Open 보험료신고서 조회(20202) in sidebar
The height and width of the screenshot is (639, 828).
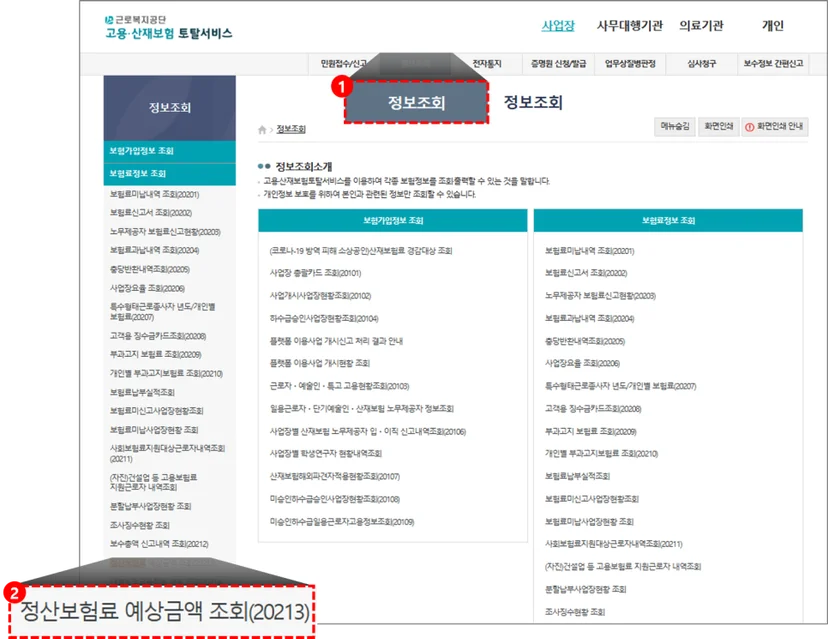pos(151,213)
